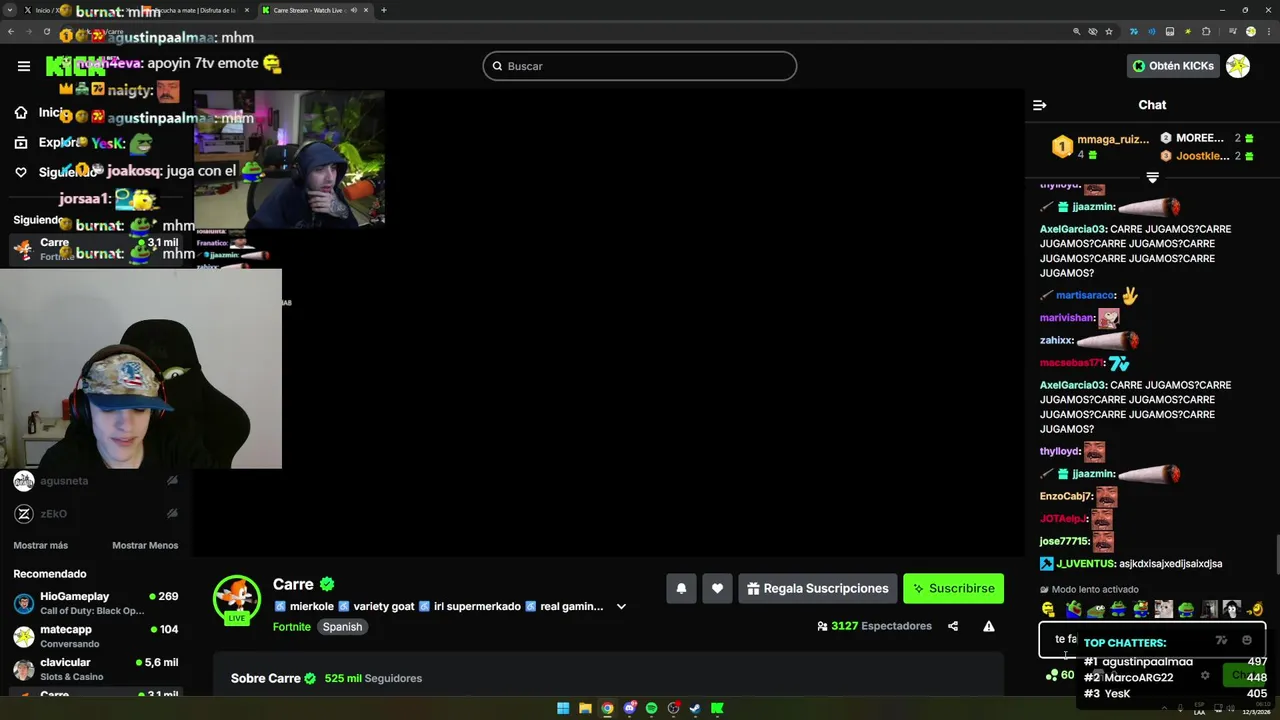
Task: Open Steam from taskbar
Action: [695, 709]
